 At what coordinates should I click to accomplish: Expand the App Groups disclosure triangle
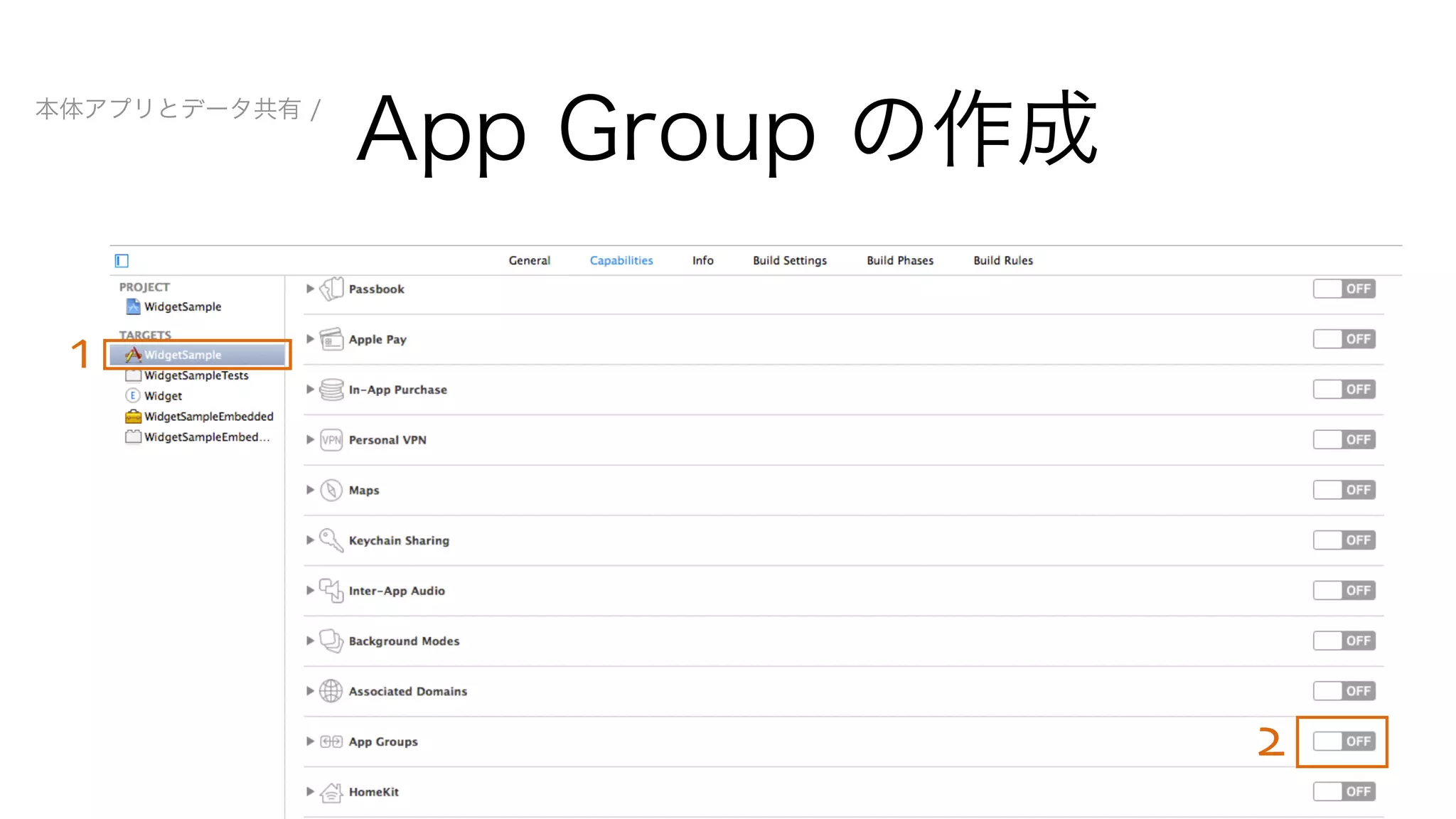[310, 742]
